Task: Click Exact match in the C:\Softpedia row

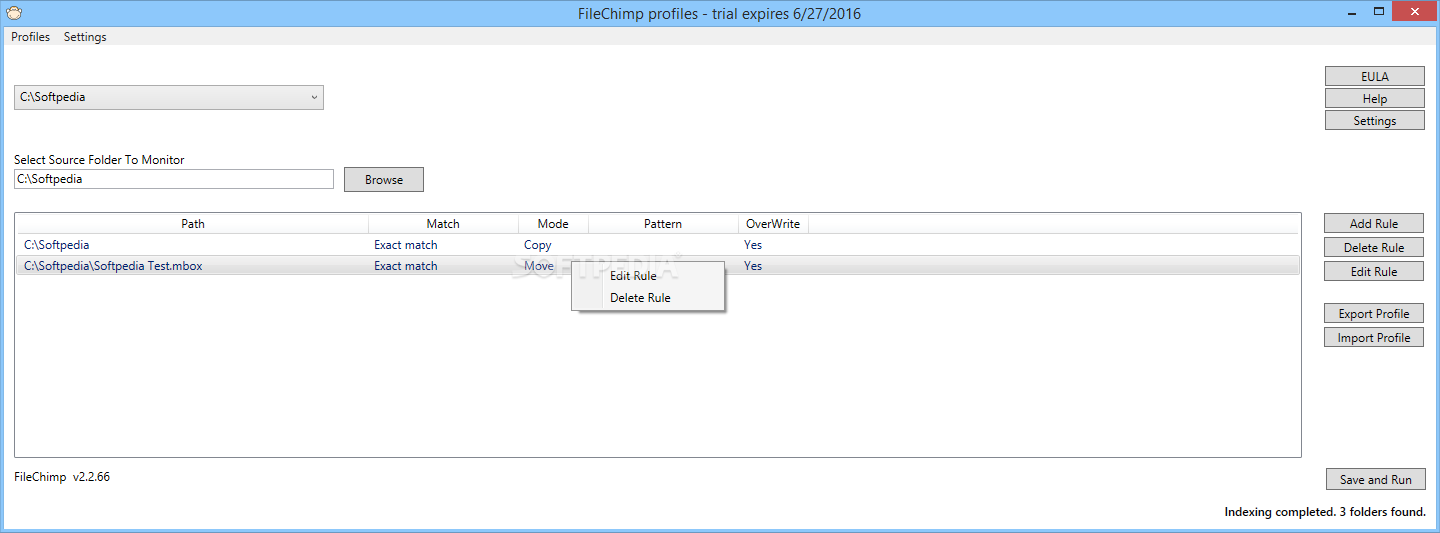Action: tap(406, 245)
